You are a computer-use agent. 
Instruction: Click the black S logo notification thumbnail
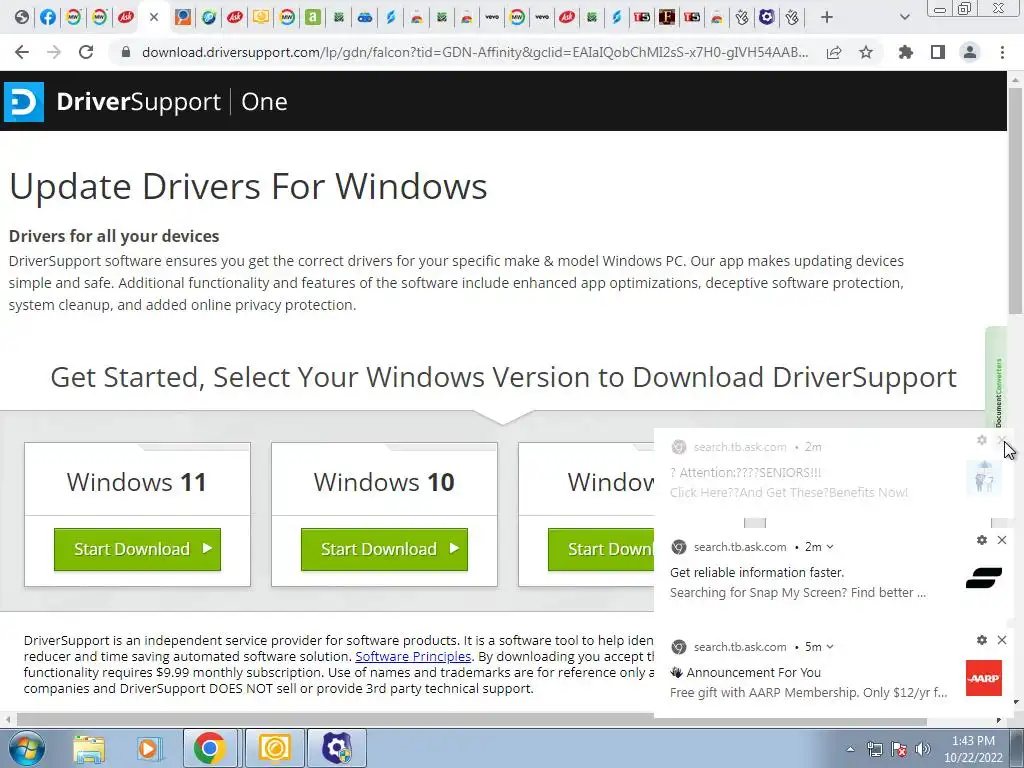point(984,578)
